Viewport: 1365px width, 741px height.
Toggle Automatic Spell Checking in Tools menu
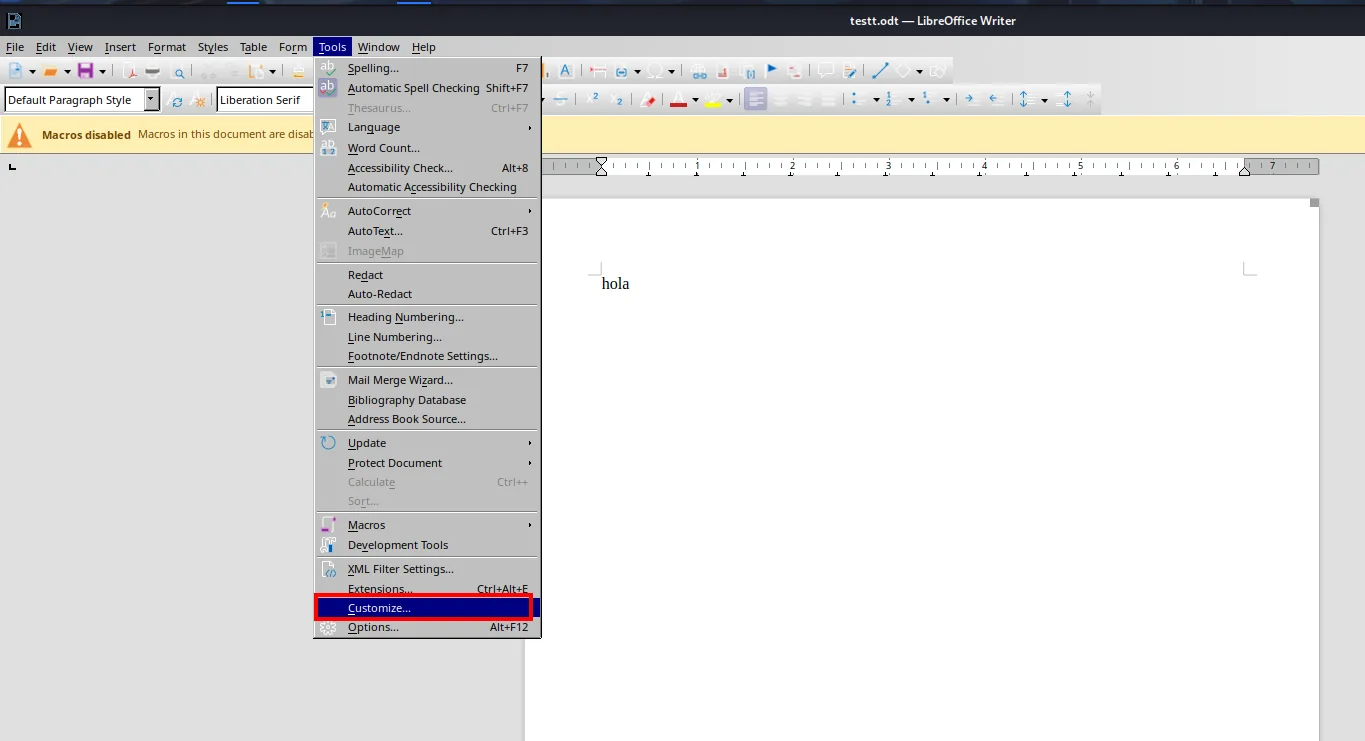click(x=428, y=88)
